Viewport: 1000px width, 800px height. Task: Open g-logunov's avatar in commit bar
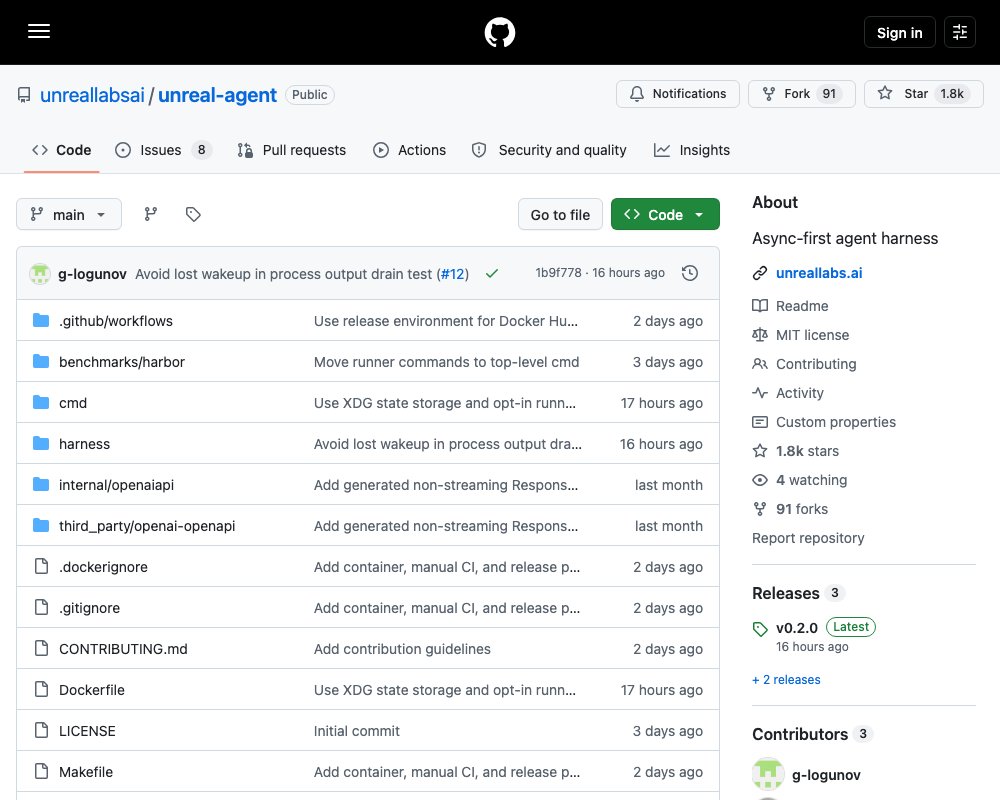point(40,274)
